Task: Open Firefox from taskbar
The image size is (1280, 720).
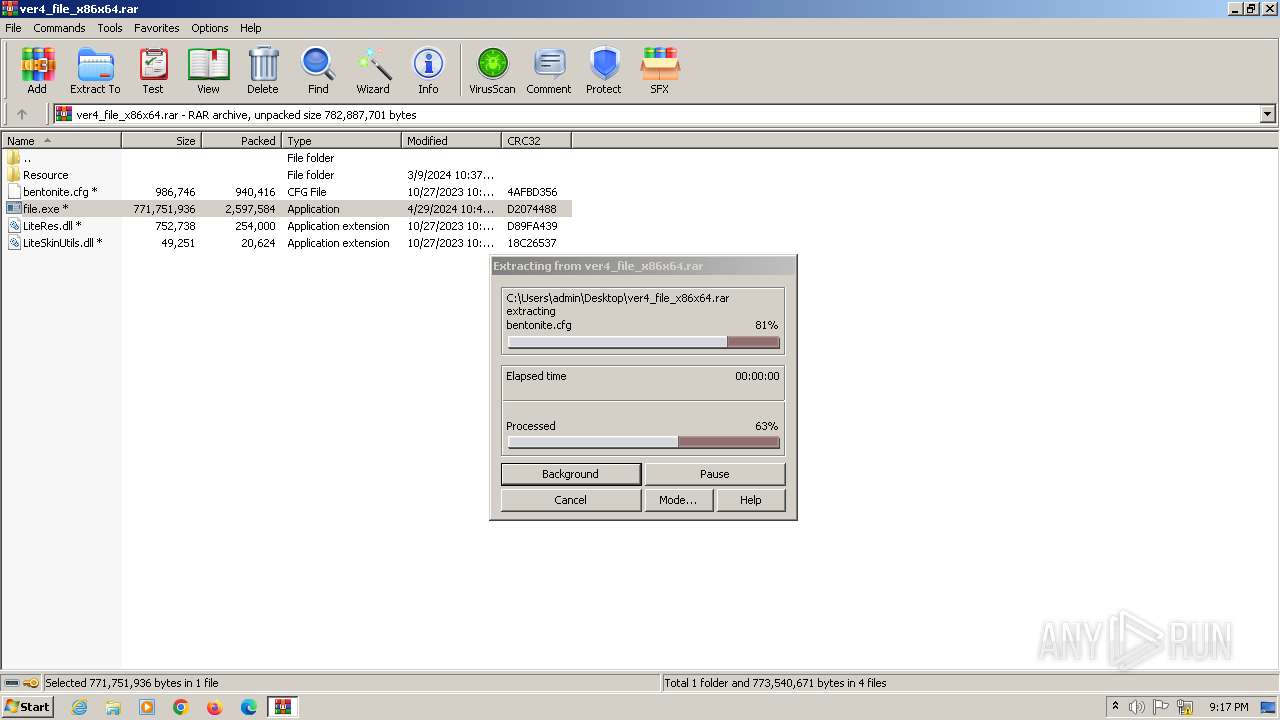Action: [214, 707]
